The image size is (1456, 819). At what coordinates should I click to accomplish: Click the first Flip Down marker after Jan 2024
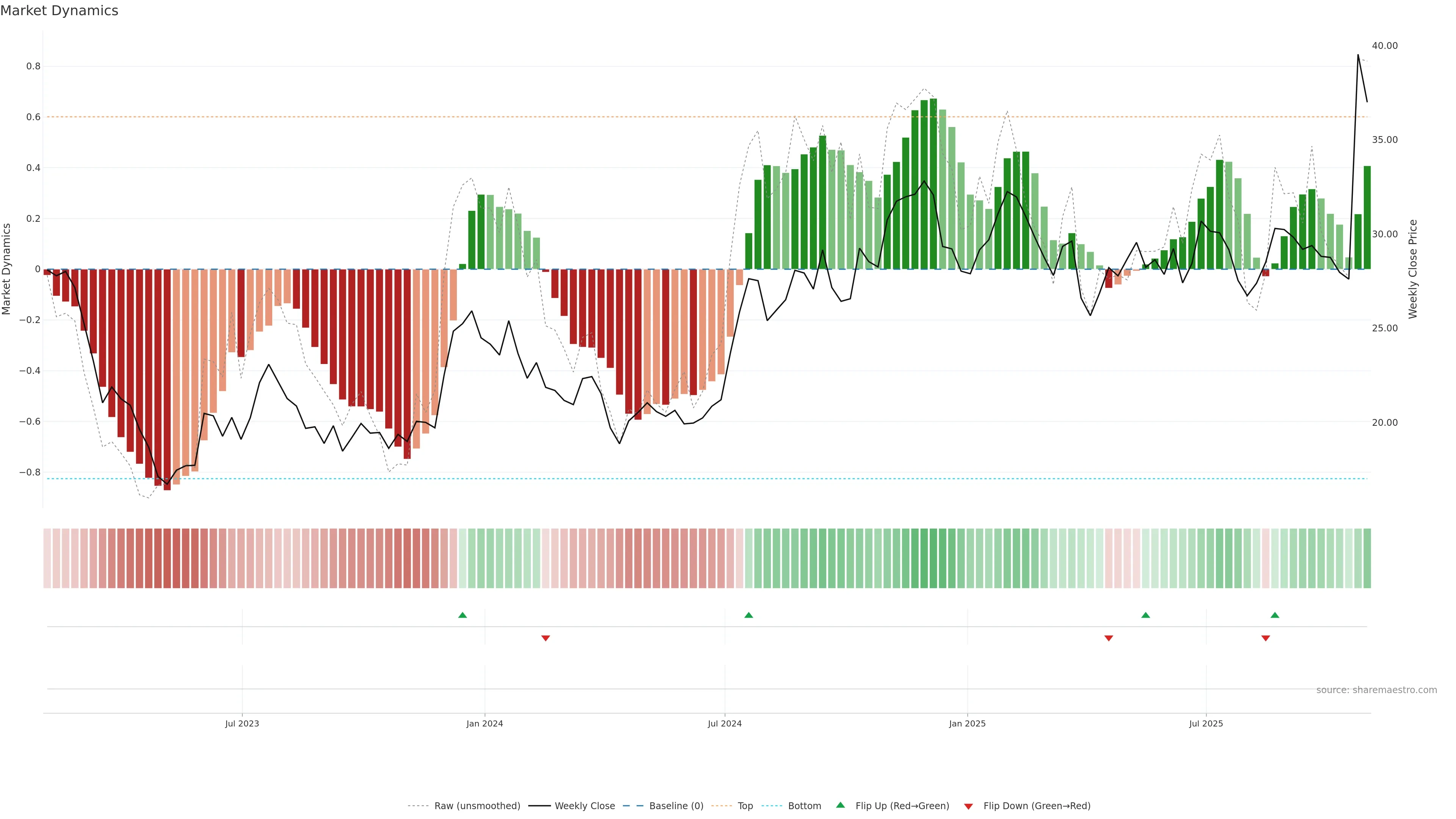click(546, 638)
